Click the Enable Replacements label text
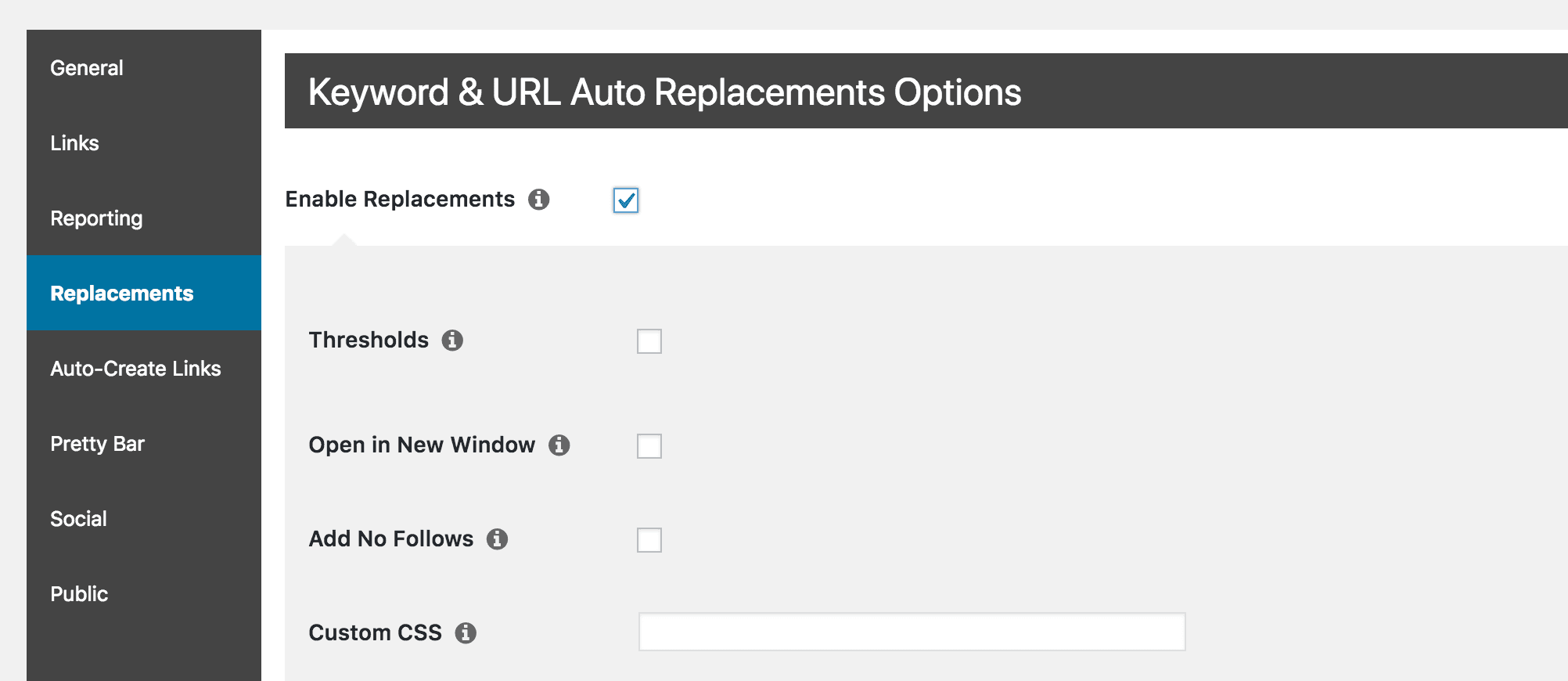Screen dimensions: 1568x681 click(x=400, y=200)
